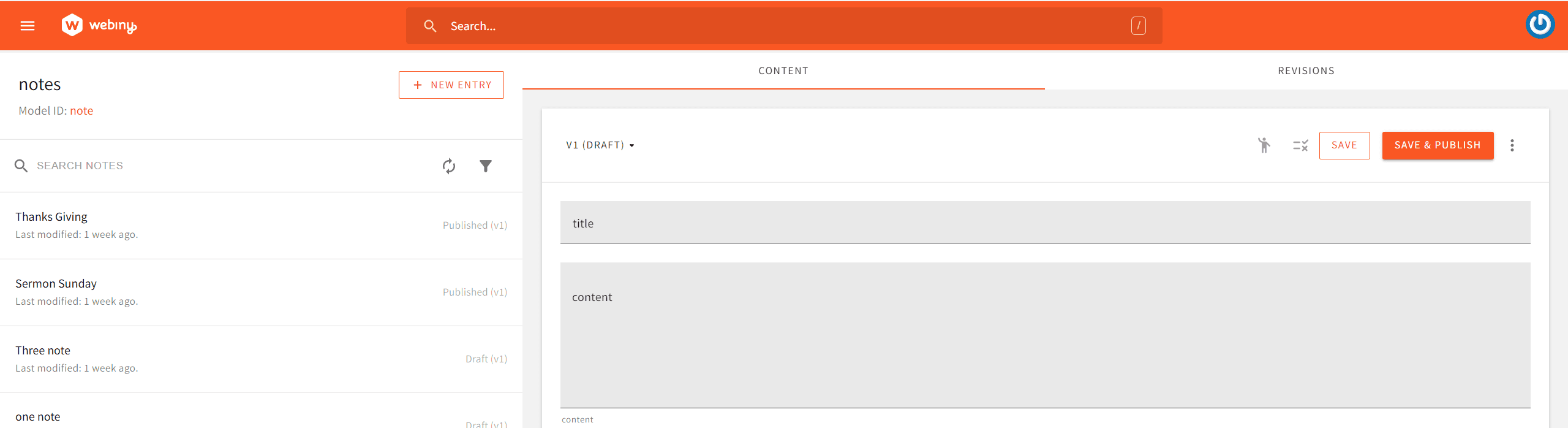Refresh the notes list
The width and height of the screenshot is (1568, 428).
[449, 166]
